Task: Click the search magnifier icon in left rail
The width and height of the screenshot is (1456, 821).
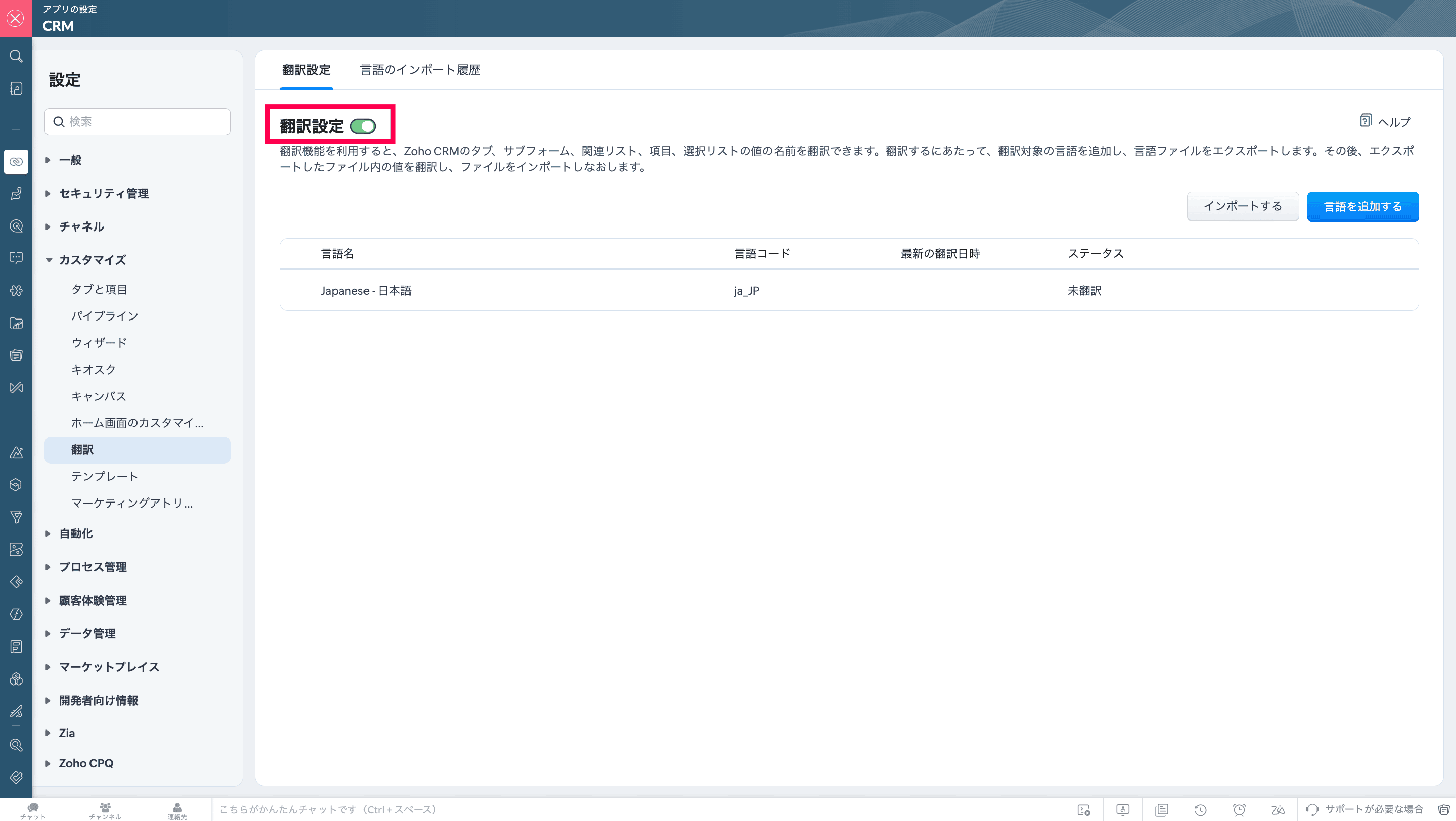Action: coord(16,56)
